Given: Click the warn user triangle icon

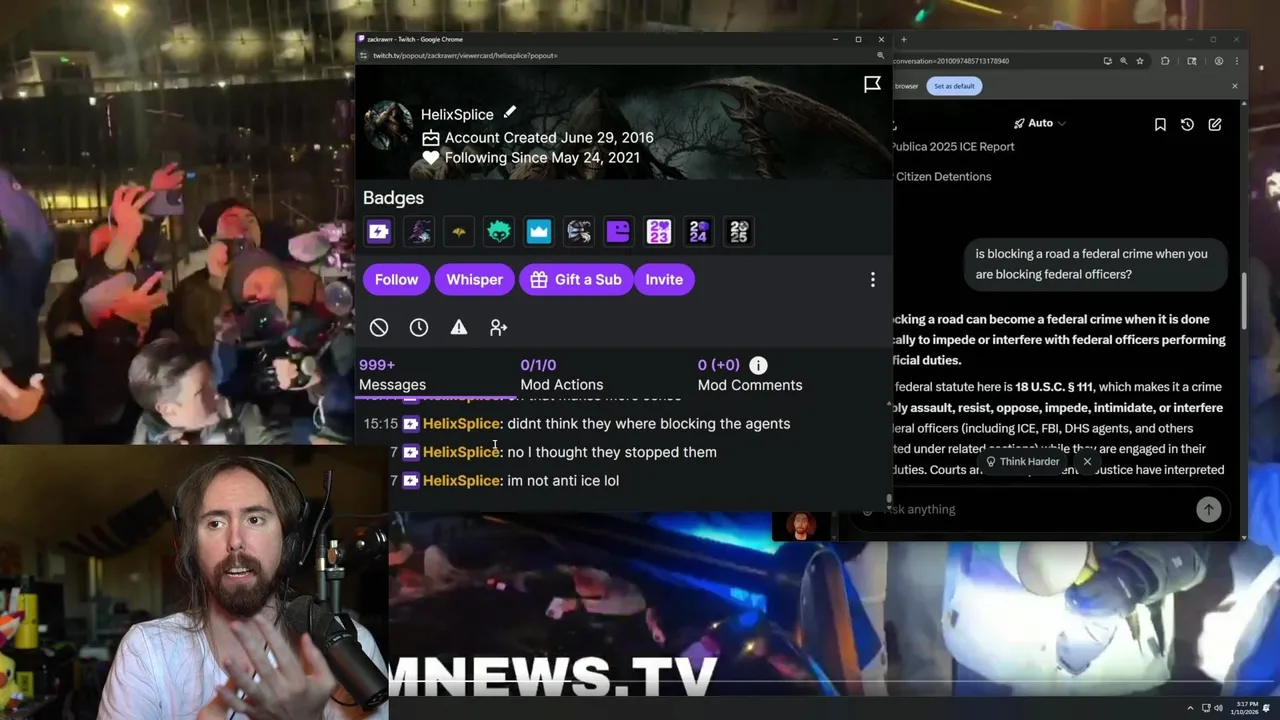Looking at the screenshot, I should 459,327.
